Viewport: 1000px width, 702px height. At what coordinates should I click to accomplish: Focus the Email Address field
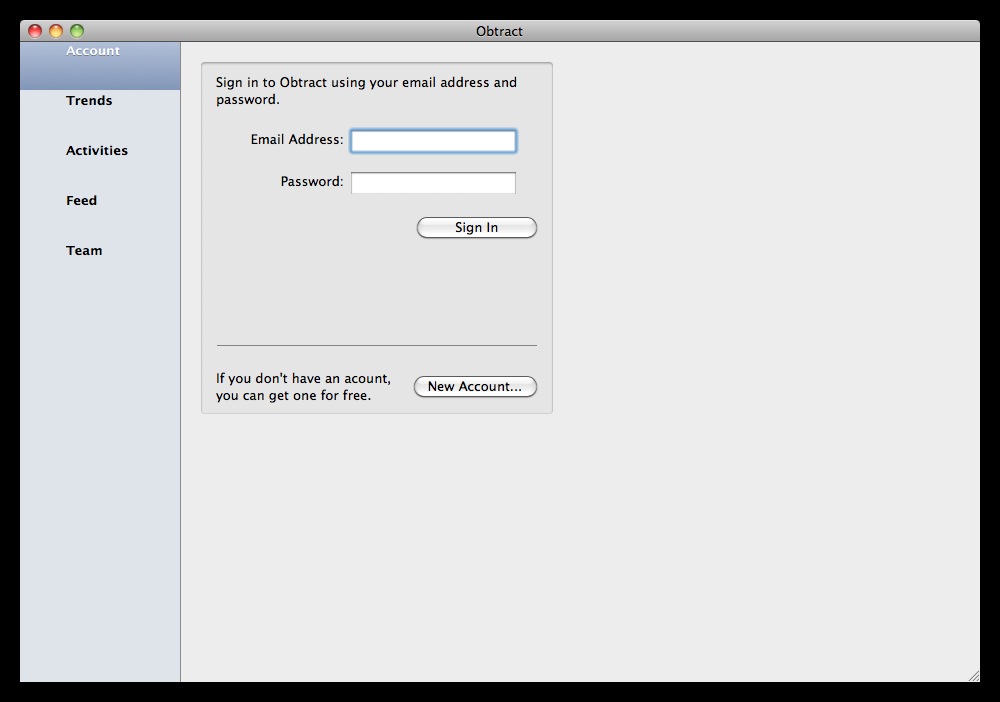point(433,141)
